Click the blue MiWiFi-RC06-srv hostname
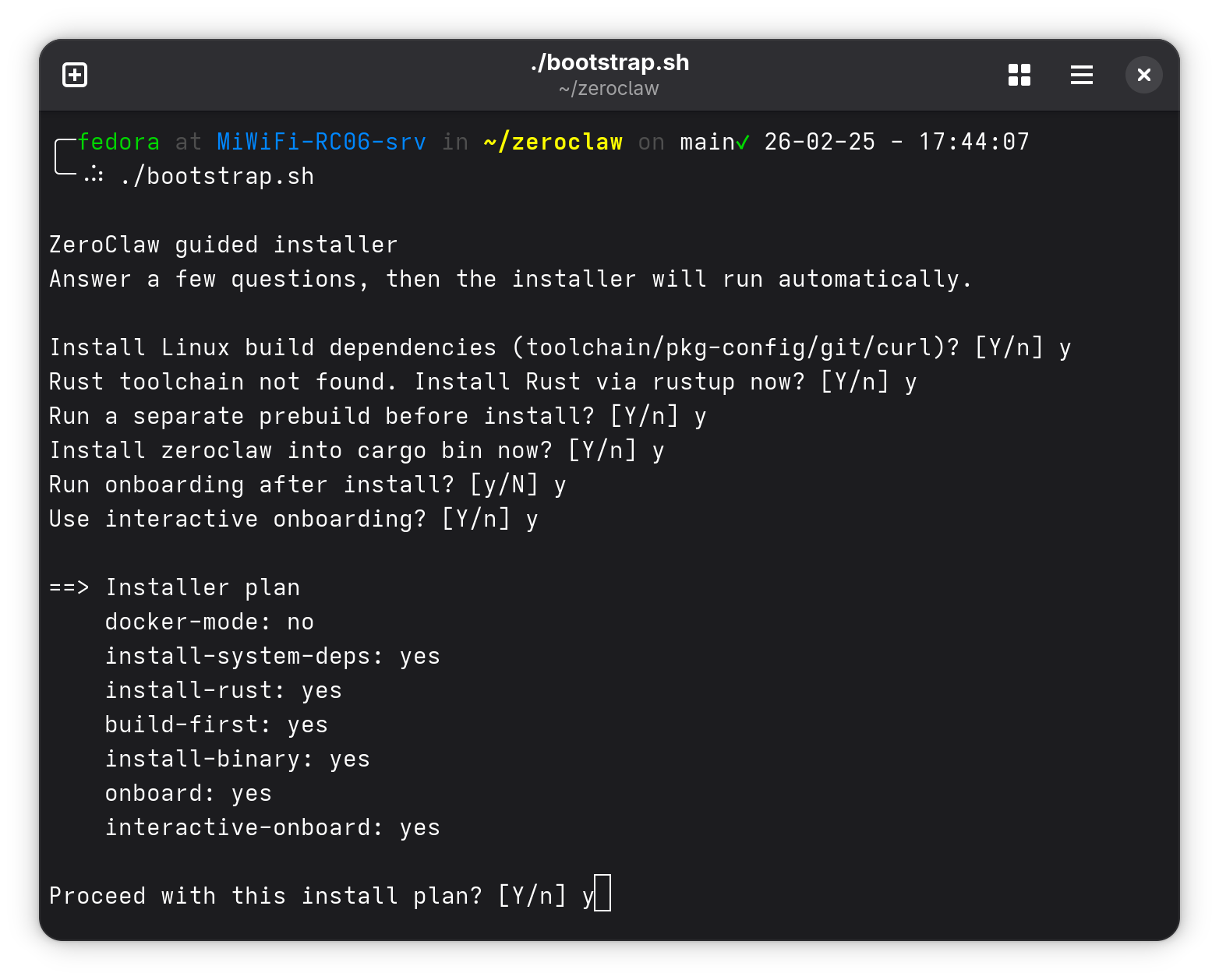 click(x=321, y=142)
